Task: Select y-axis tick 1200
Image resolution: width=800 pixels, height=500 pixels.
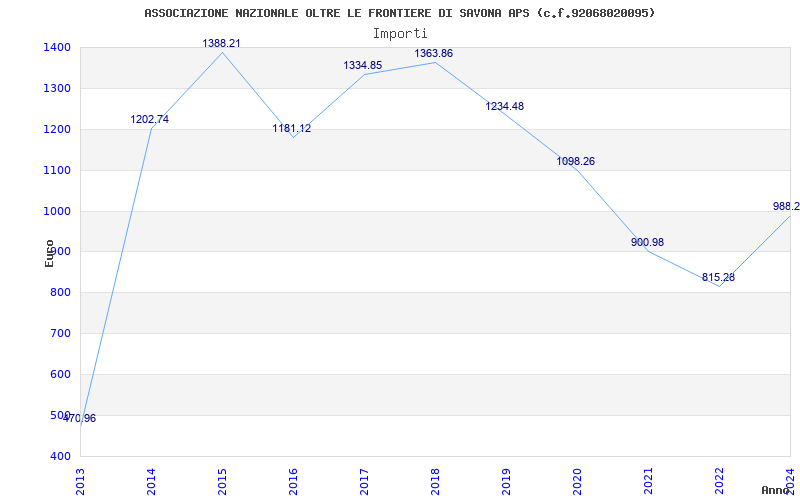Action: click(58, 130)
